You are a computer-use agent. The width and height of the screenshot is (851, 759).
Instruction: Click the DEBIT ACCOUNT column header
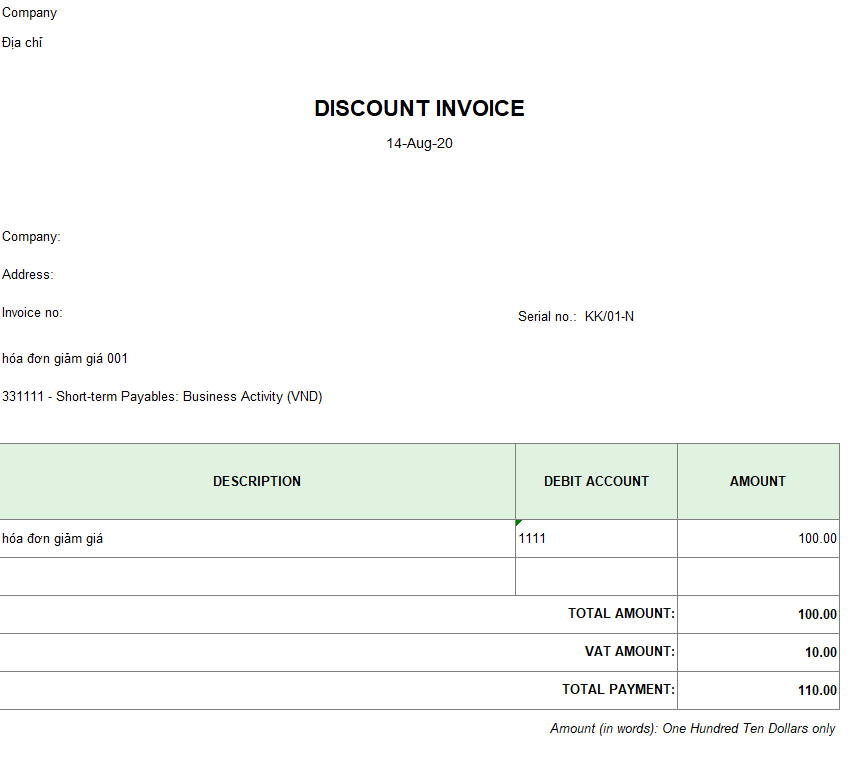click(x=596, y=482)
